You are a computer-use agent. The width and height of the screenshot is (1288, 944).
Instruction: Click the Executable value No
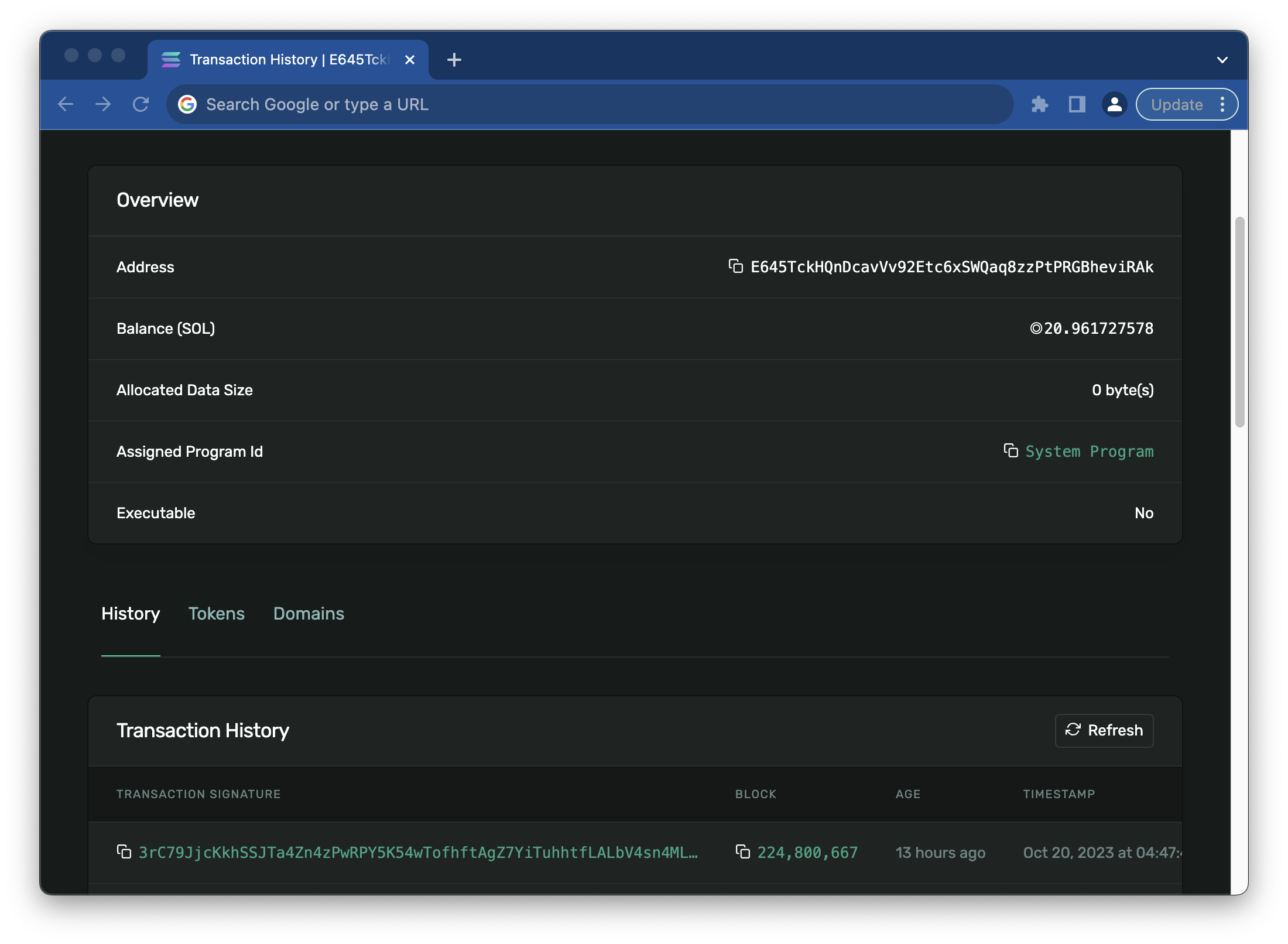coord(1144,513)
